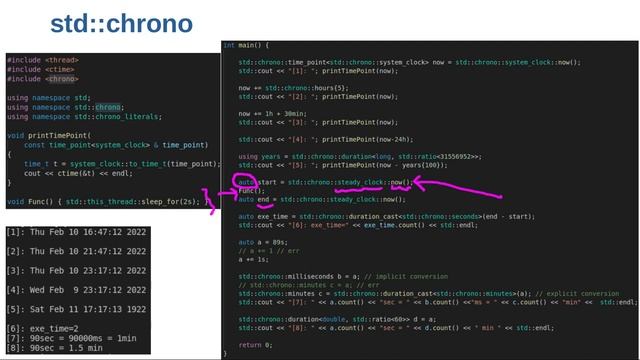640x360 pixels.
Task: Click the "void printTimePoint(" declaration
Action: point(49,136)
